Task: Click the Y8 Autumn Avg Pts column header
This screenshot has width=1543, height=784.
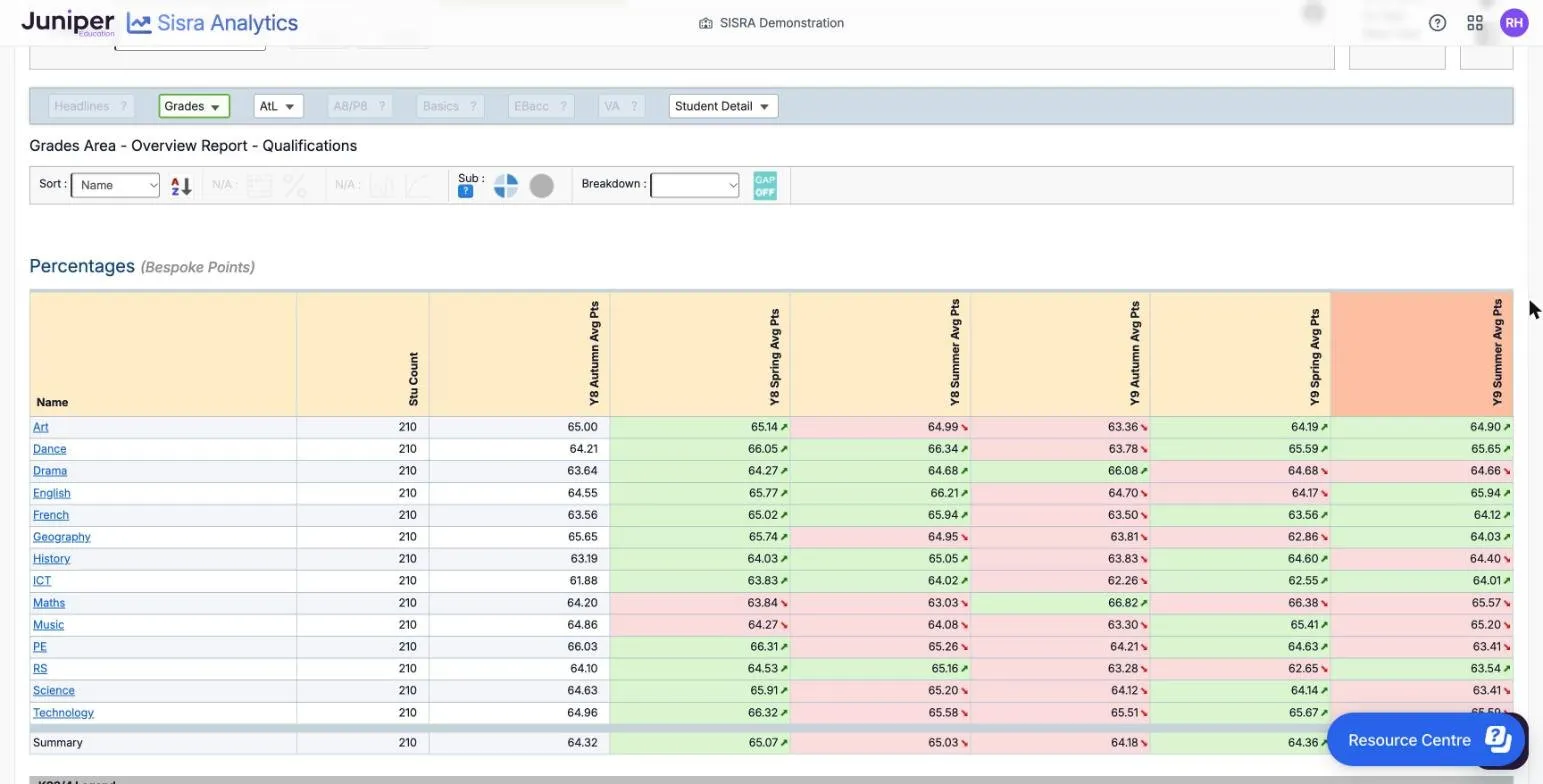Action: pos(519,354)
